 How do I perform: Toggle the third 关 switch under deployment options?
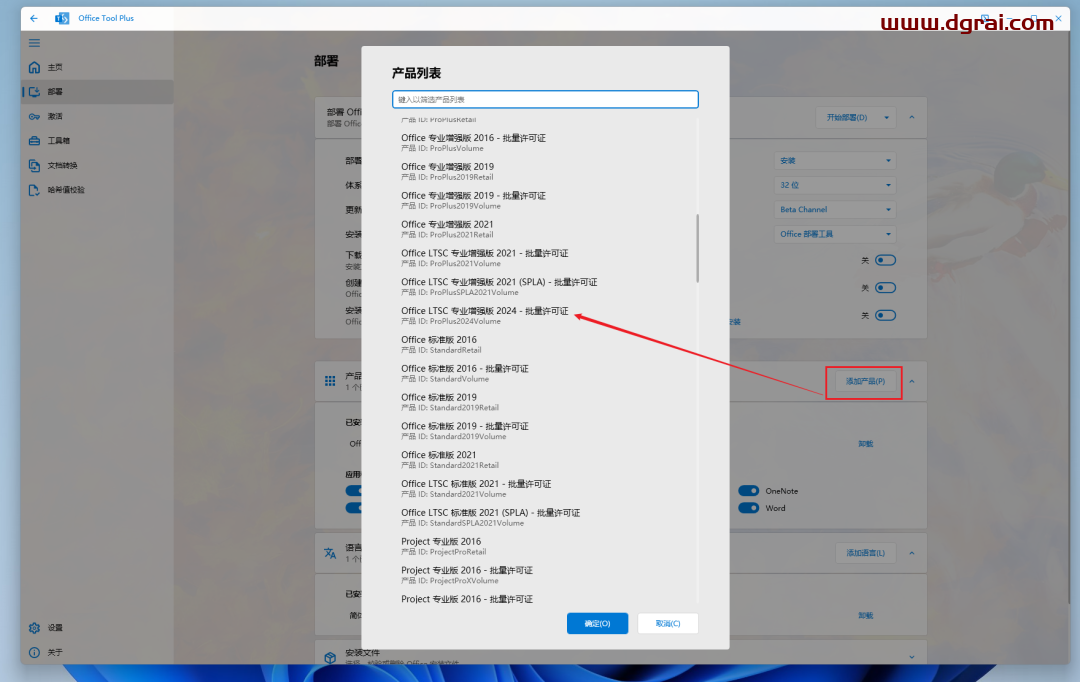point(885,316)
